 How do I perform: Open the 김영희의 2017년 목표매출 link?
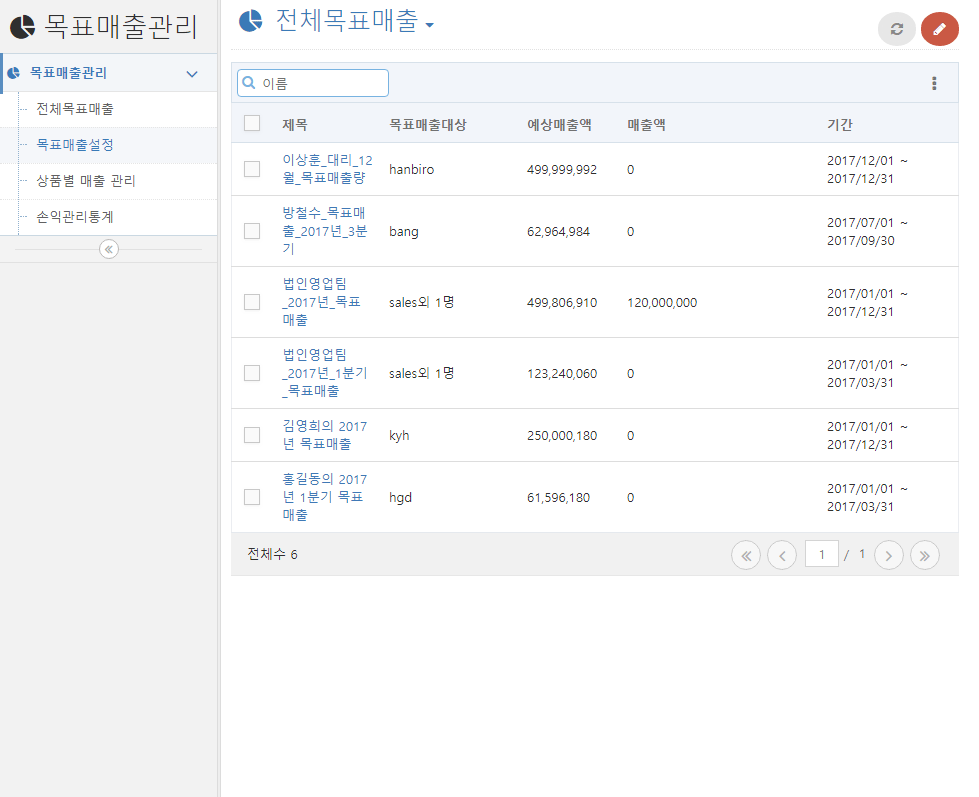click(x=325, y=435)
